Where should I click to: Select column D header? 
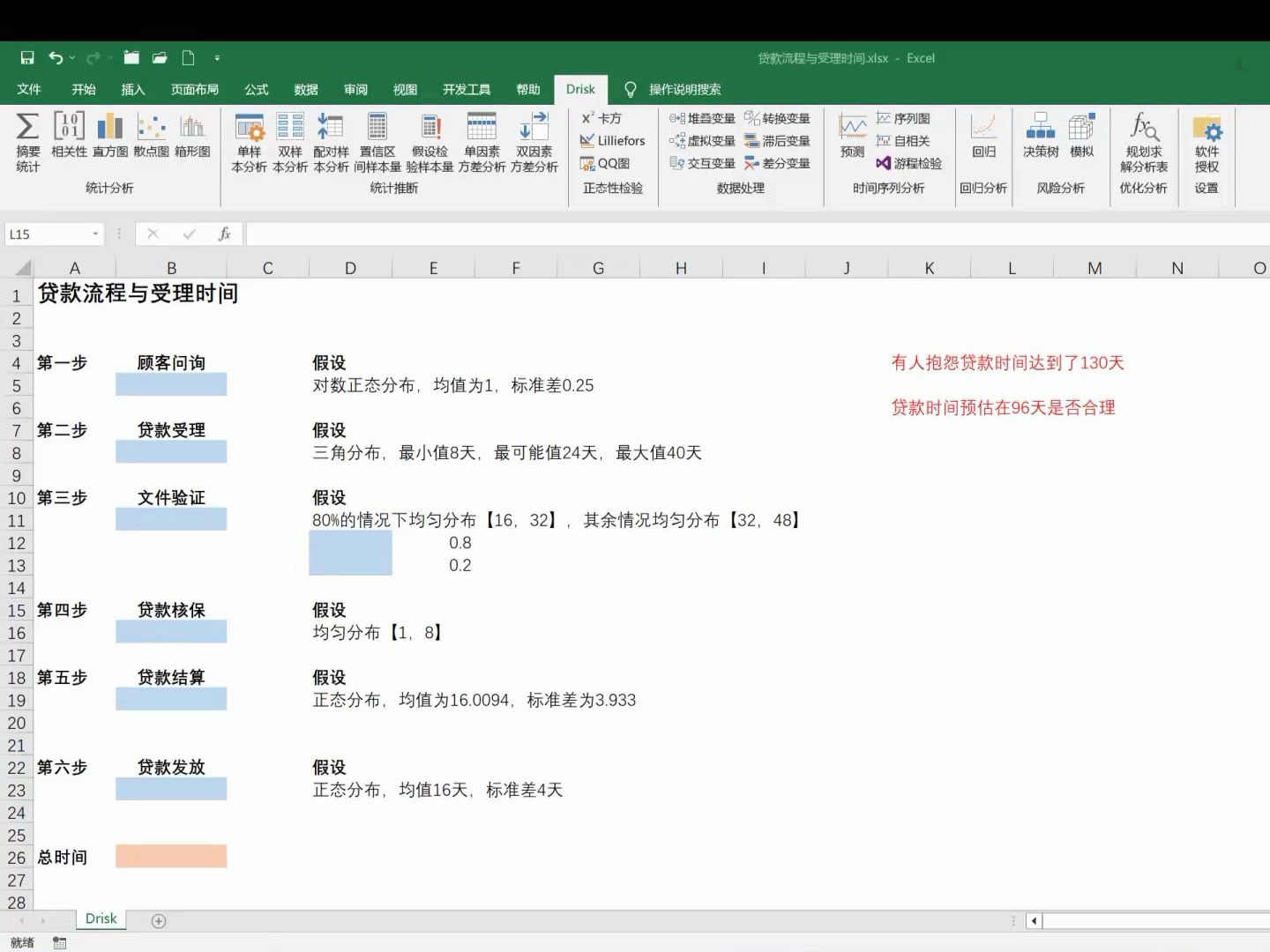pos(350,268)
